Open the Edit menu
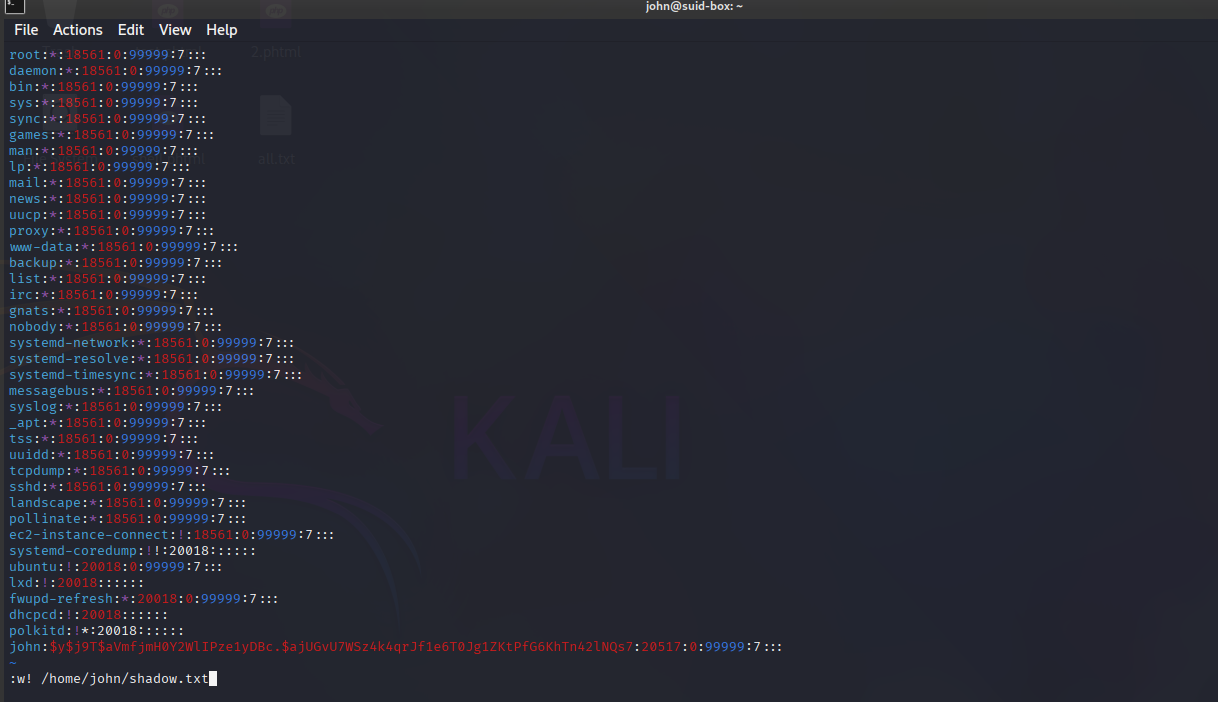The height and width of the screenshot is (702, 1218). coord(131,30)
